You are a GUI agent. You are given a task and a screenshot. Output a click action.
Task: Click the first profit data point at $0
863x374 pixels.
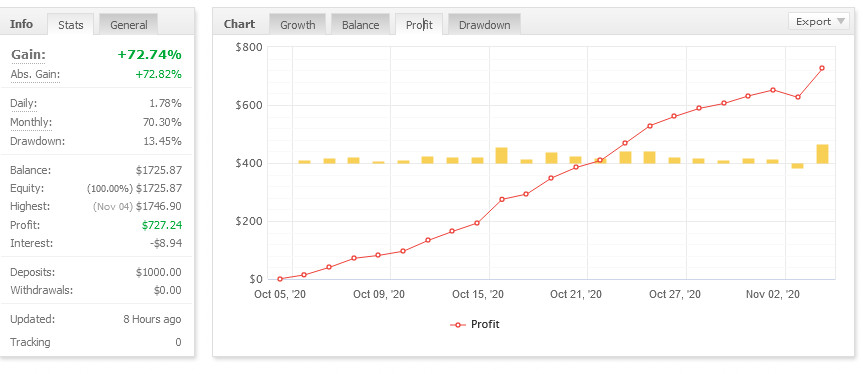click(280, 279)
